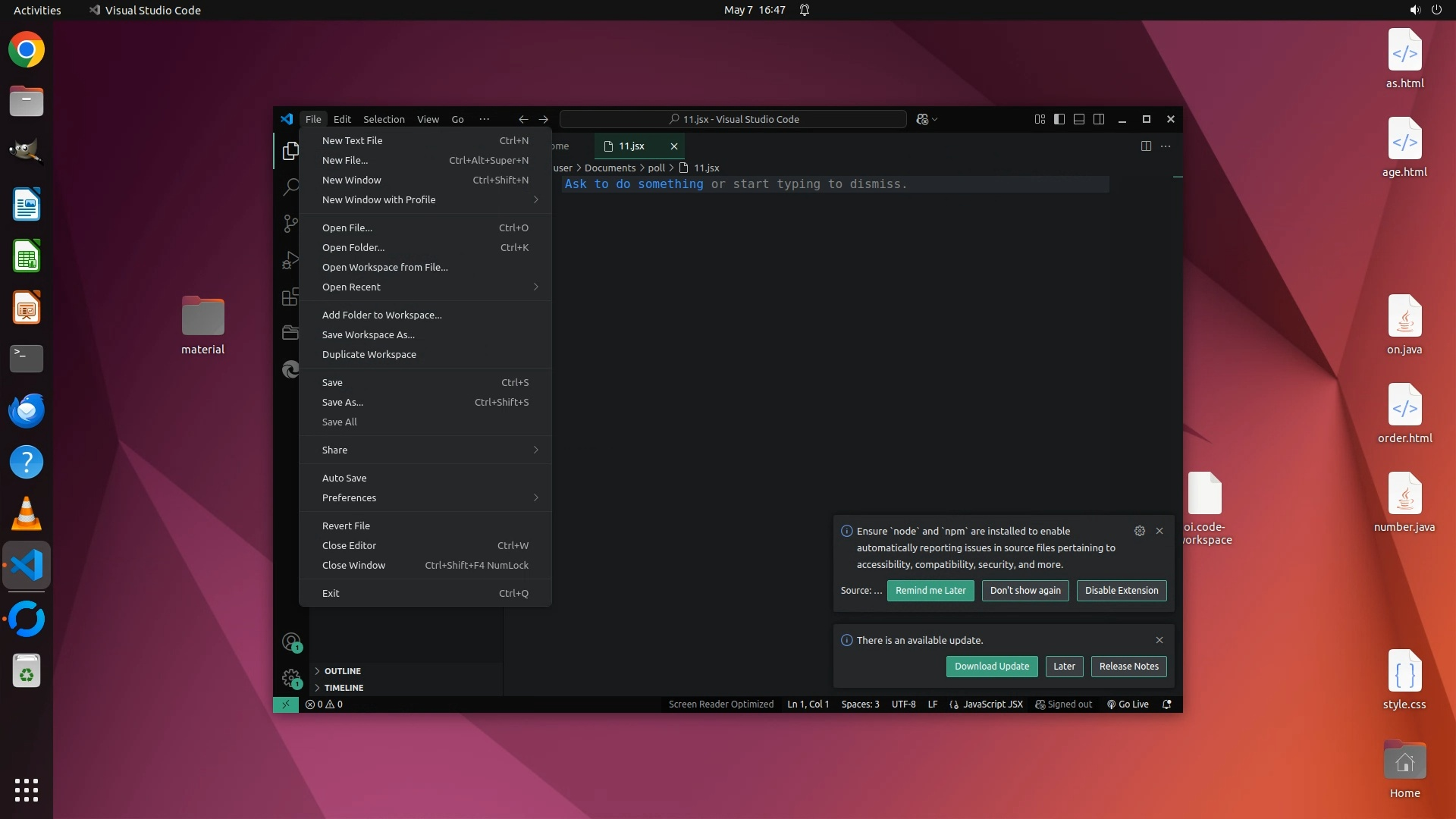This screenshot has width=1456, height=819.
Task: Expand the TIMELINE section
Action: coord(344,688)
